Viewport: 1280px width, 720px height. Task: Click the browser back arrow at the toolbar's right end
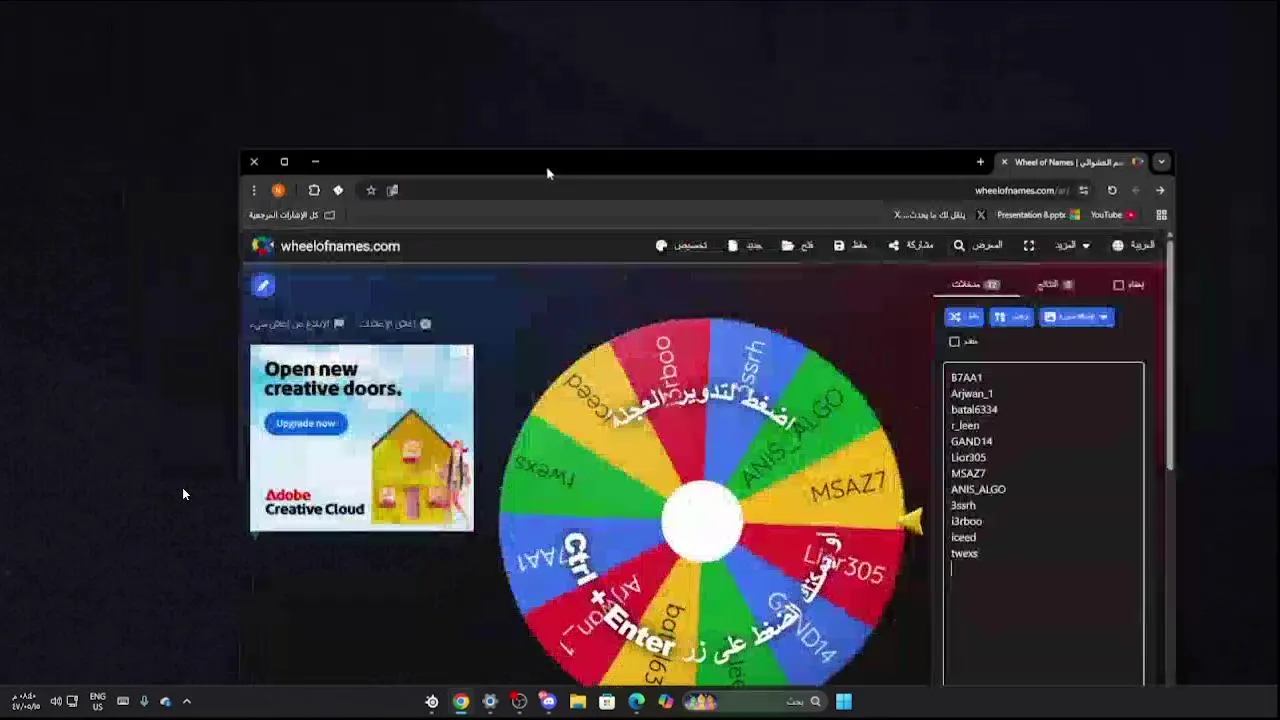[x=1160, y=191]
